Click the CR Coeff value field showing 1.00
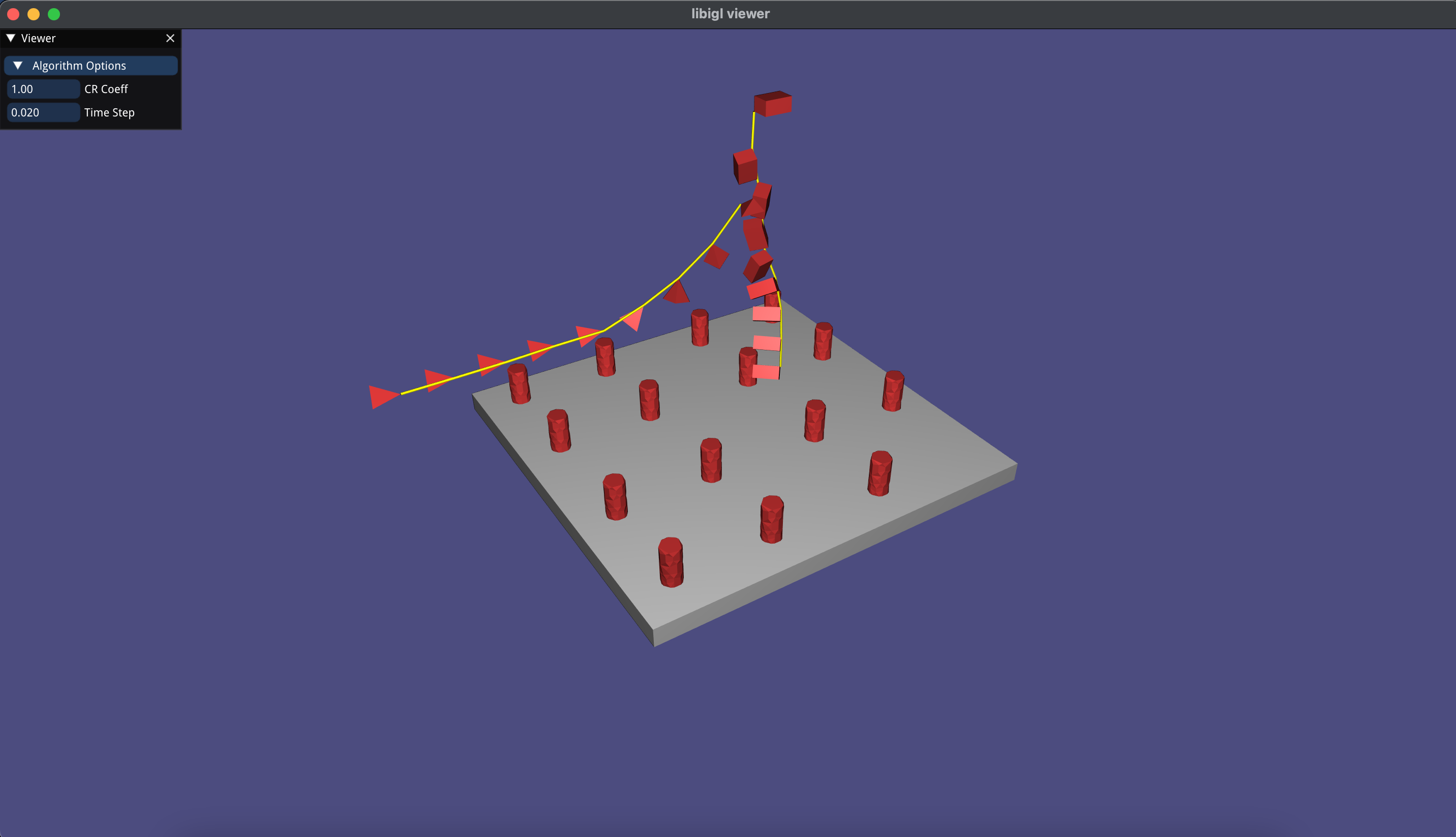 point(43,89)
